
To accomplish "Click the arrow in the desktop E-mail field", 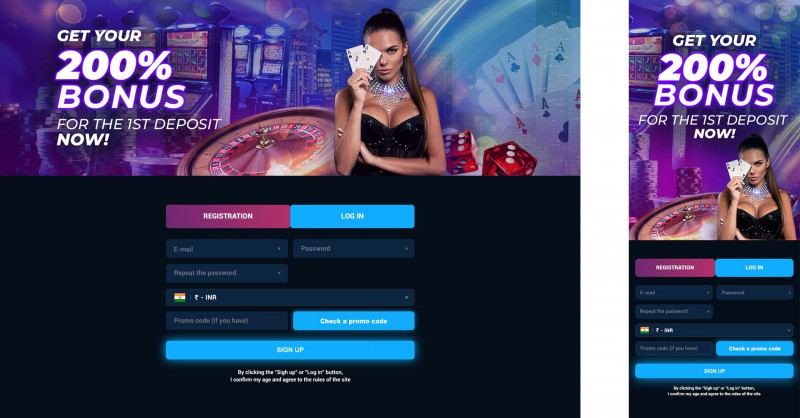I will tap(279, 249).
